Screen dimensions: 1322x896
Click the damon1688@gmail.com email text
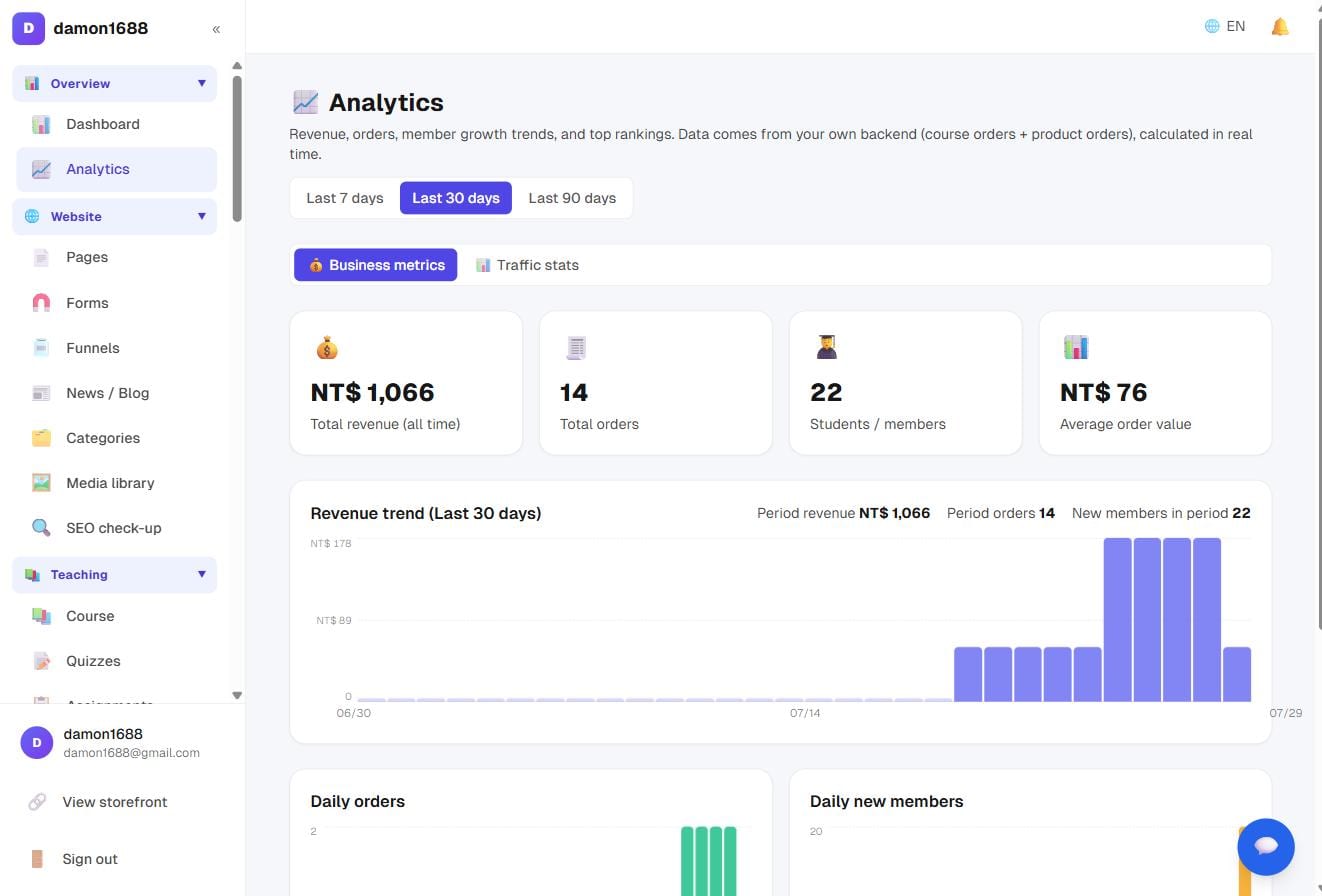(x=131, y=753)
